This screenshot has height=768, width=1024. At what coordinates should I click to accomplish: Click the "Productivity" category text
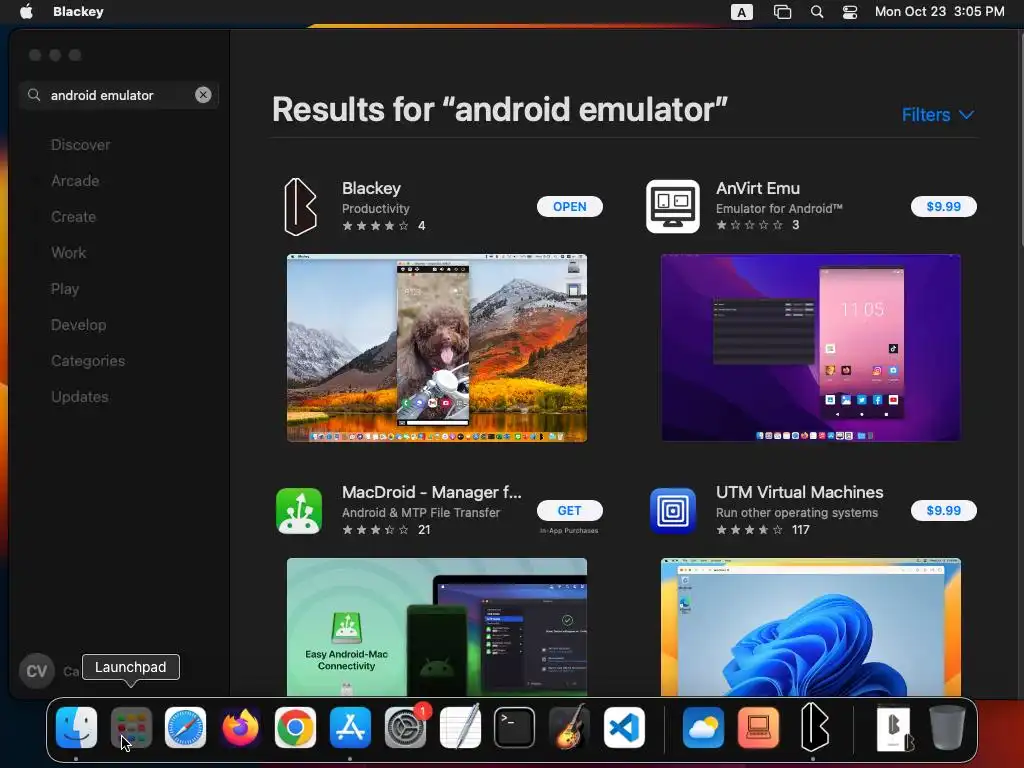click(376, 208)
